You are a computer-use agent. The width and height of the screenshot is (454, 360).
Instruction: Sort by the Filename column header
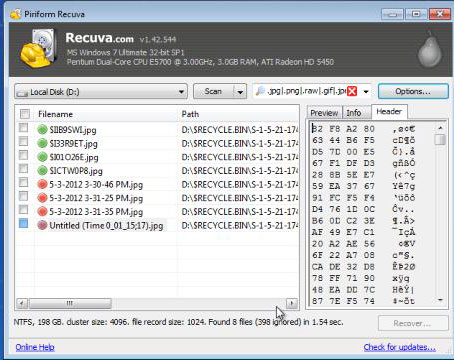106,114
